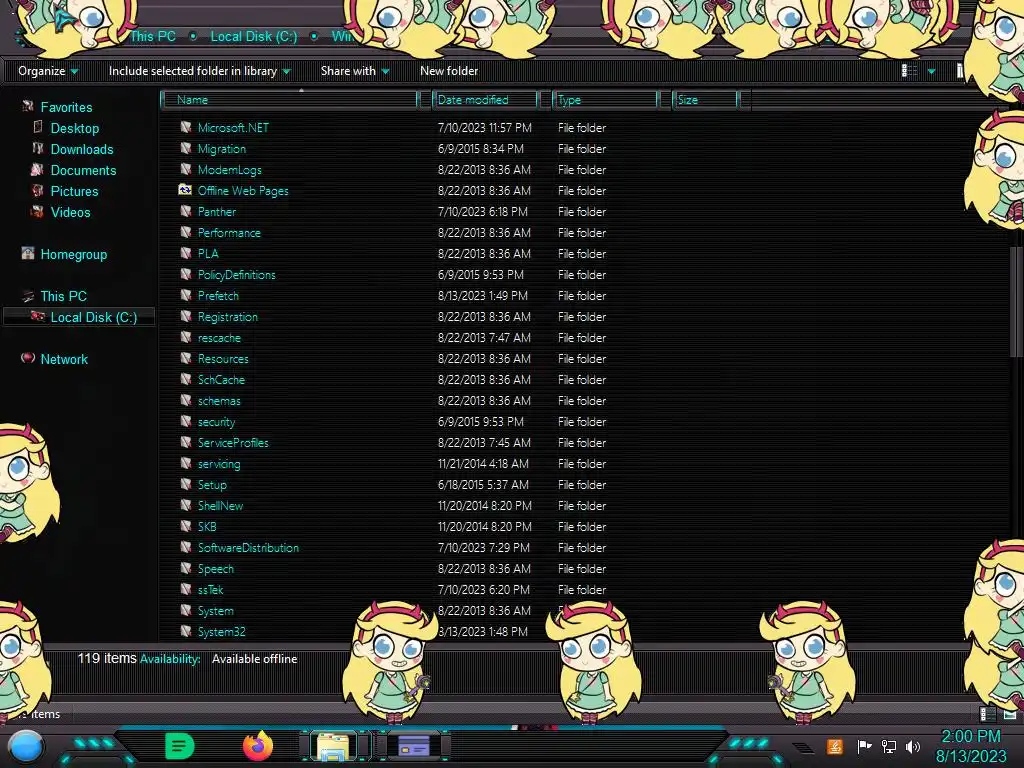
Task: Sort by the Size column header
Action: tap(705, 100)
